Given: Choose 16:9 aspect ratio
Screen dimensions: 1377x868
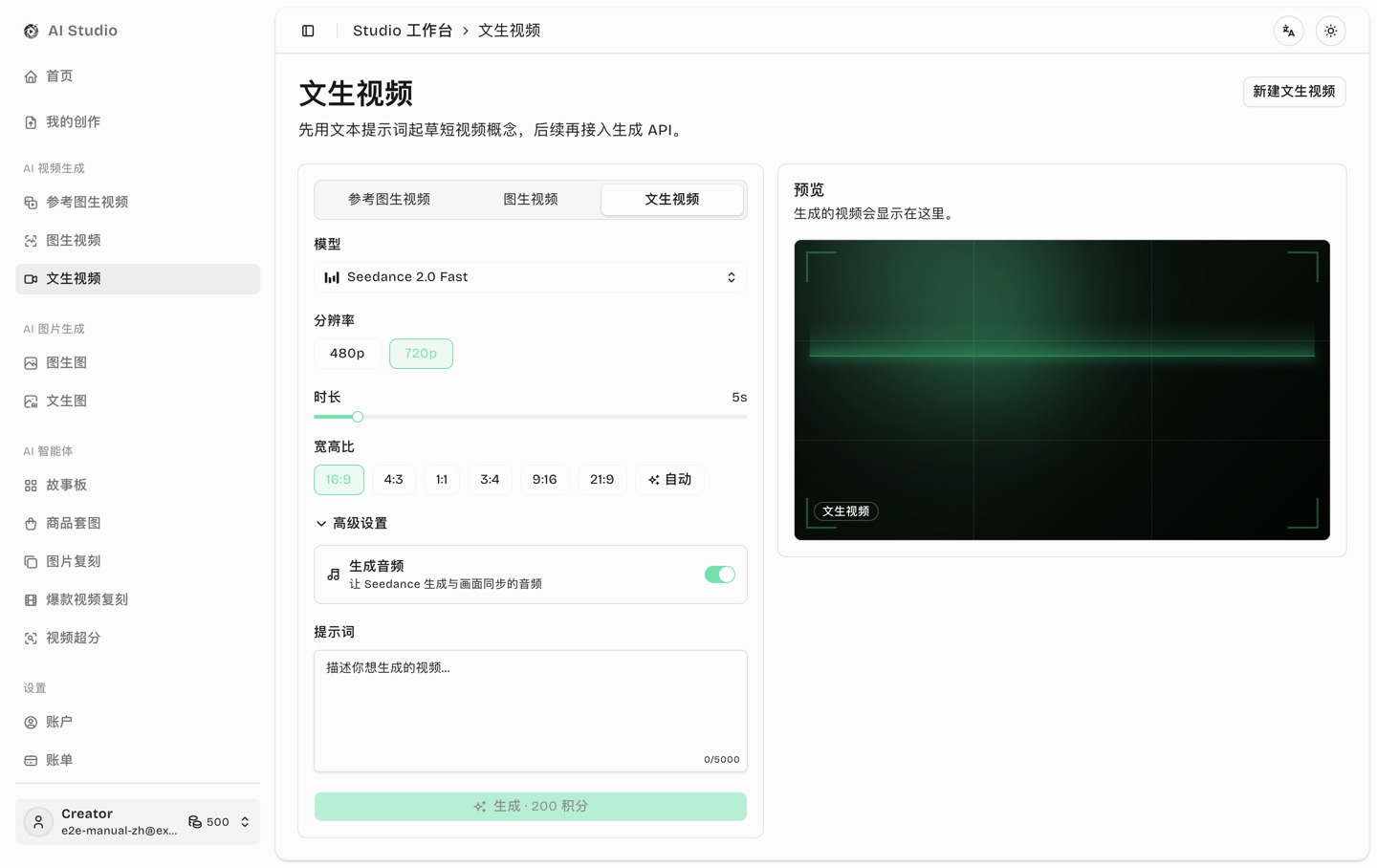Looking at the screenshot, I should (x=339, y=480).
